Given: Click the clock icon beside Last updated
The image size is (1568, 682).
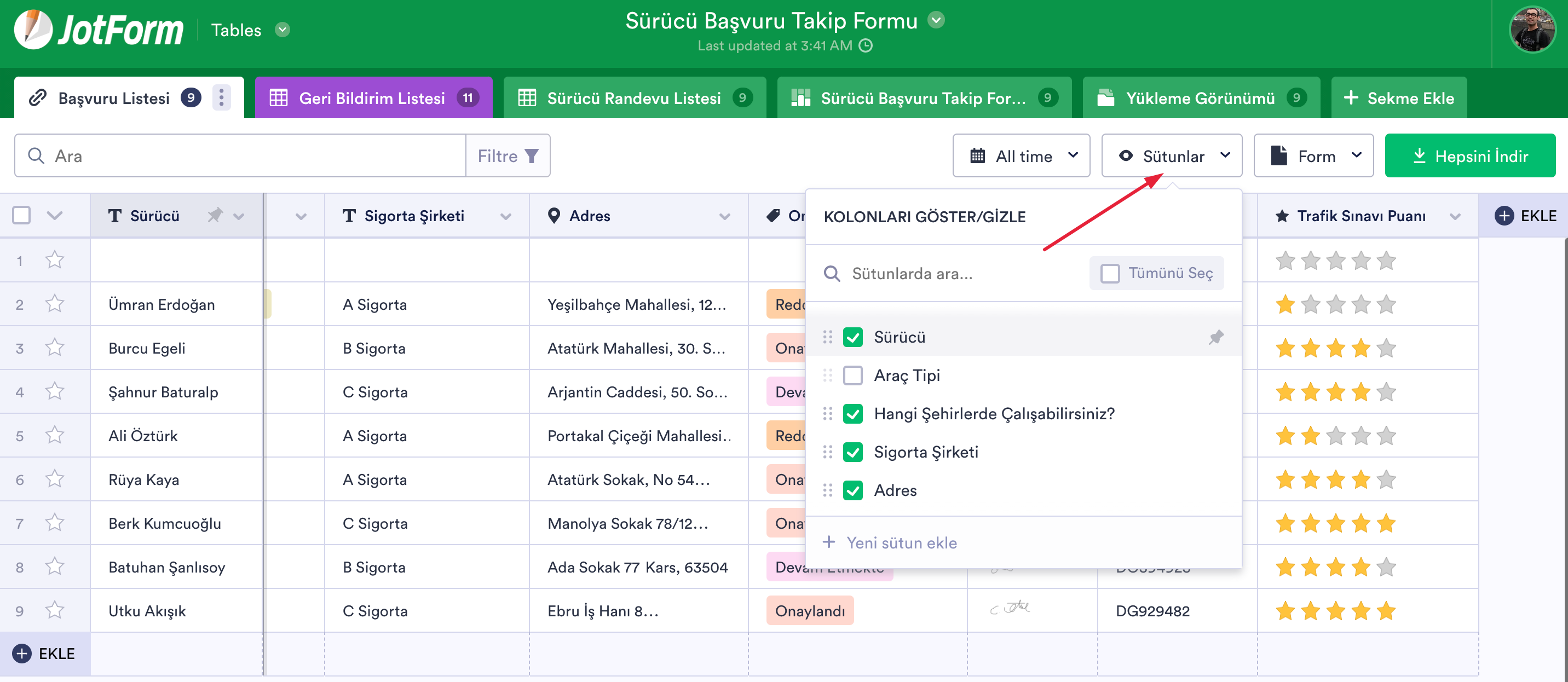Looking at the screenshot, I should pos(866,45).
